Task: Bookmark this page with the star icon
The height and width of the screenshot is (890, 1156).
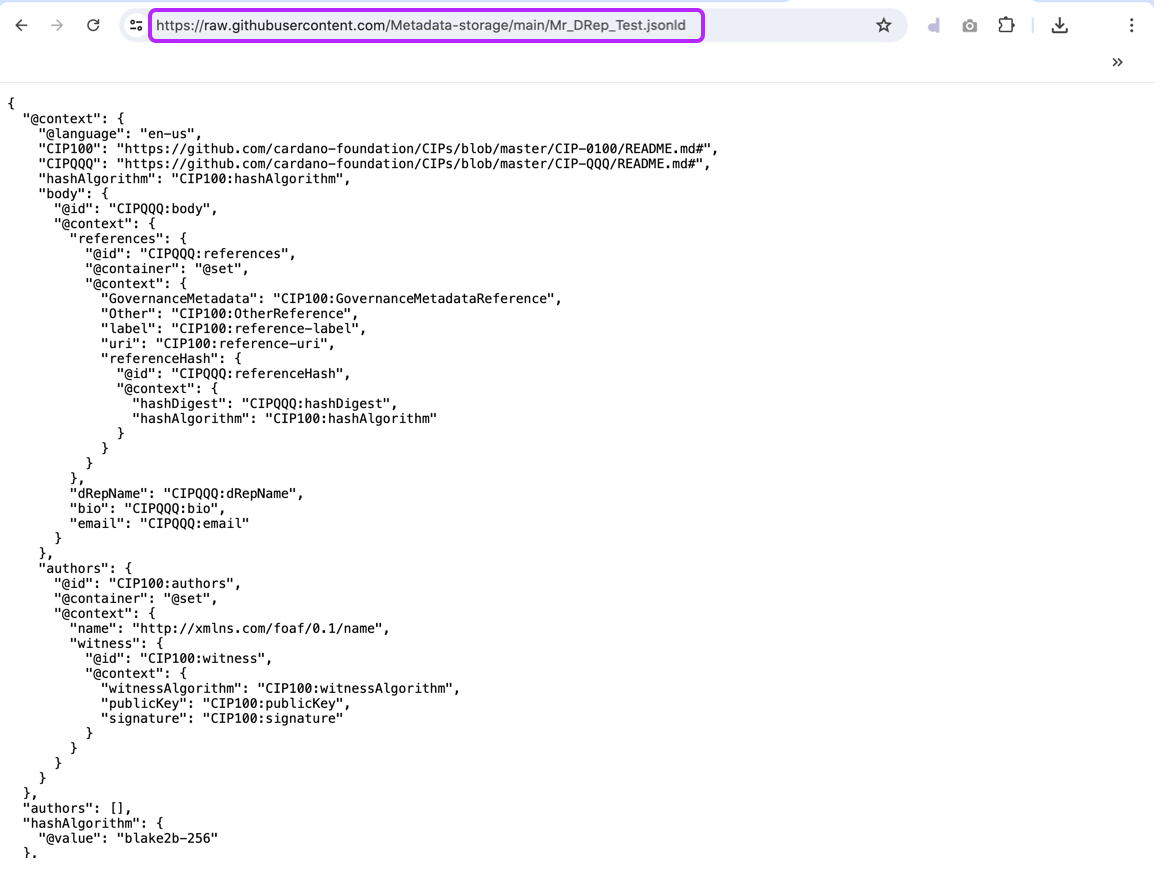Action: [883, 26]
